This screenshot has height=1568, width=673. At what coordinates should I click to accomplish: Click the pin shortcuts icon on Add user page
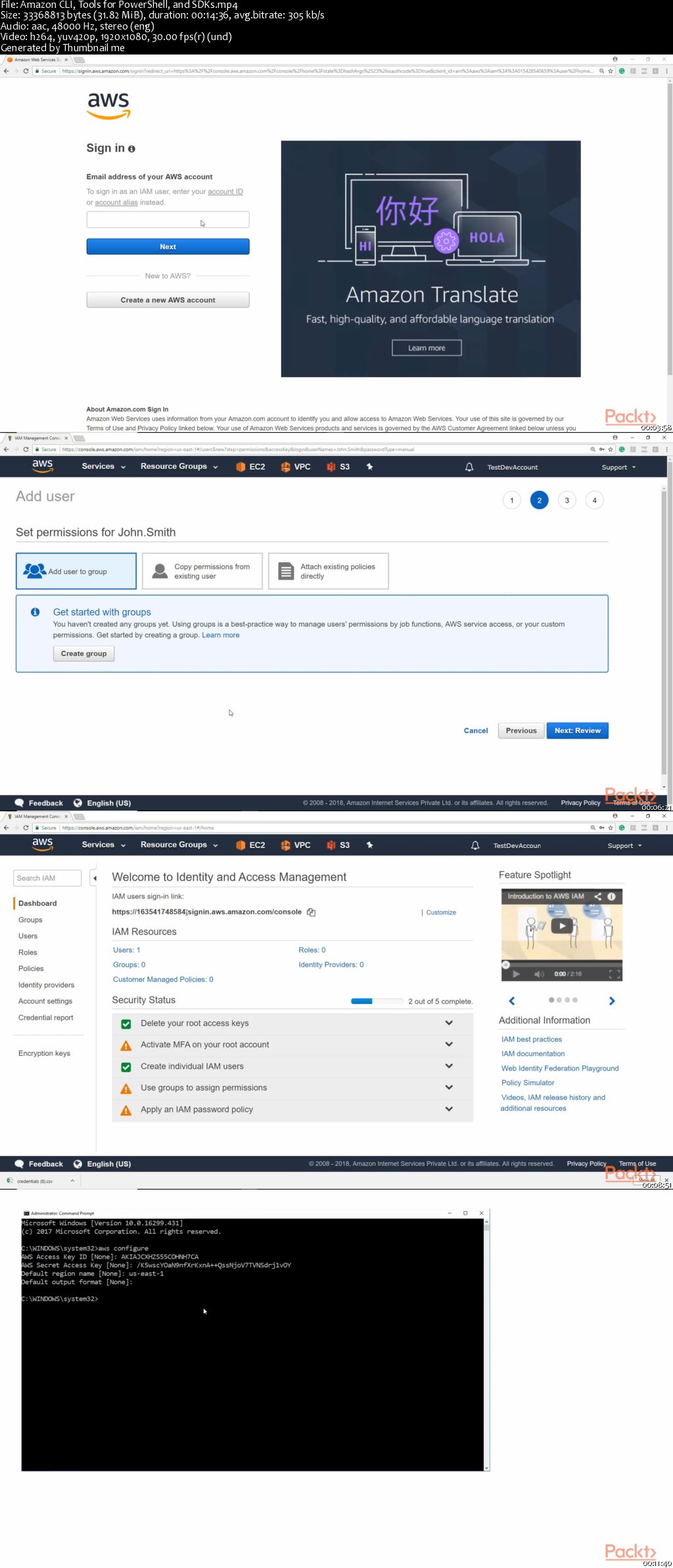click(369, 467)
